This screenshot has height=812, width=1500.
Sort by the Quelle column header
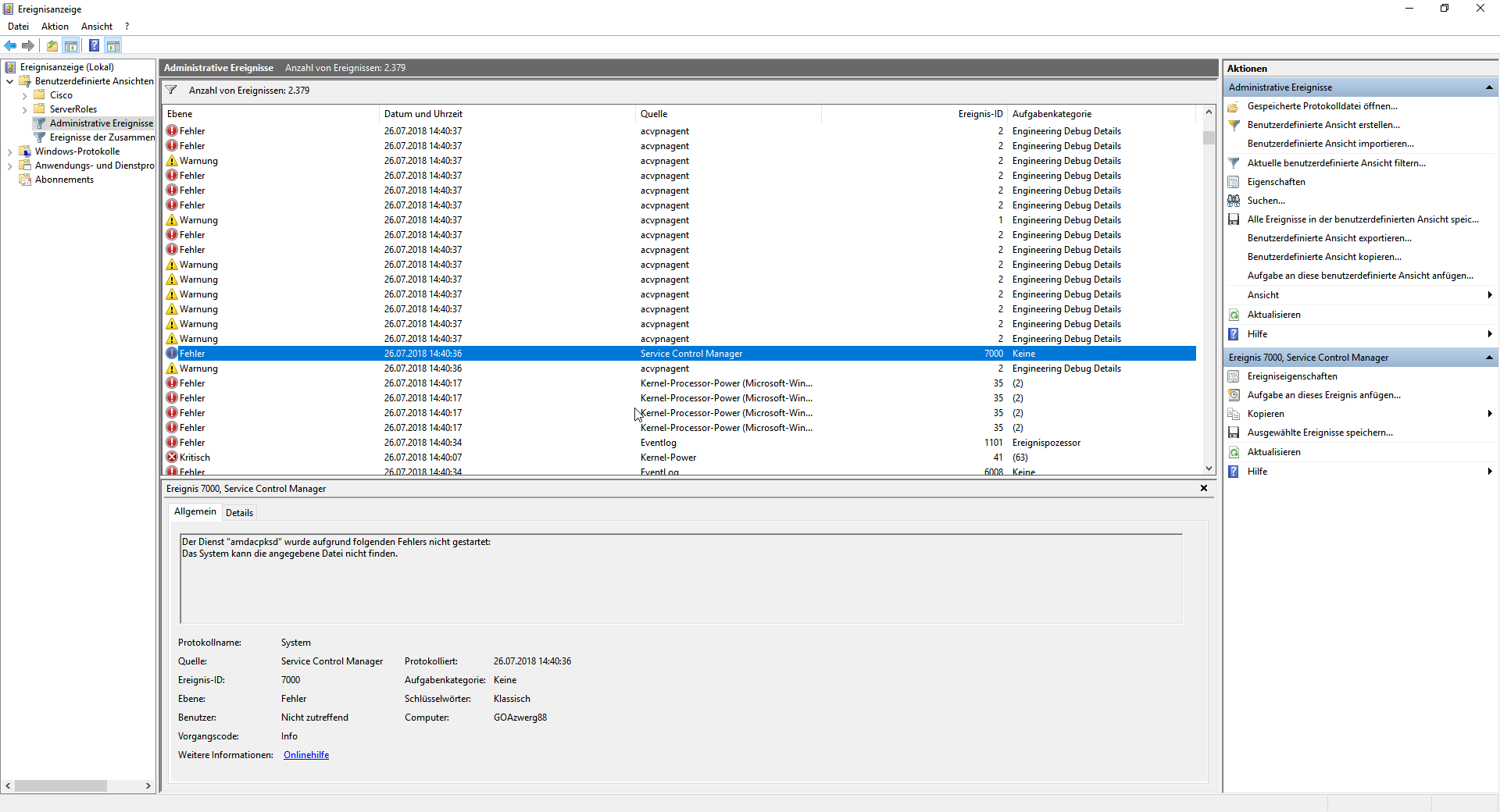[729, 114]
